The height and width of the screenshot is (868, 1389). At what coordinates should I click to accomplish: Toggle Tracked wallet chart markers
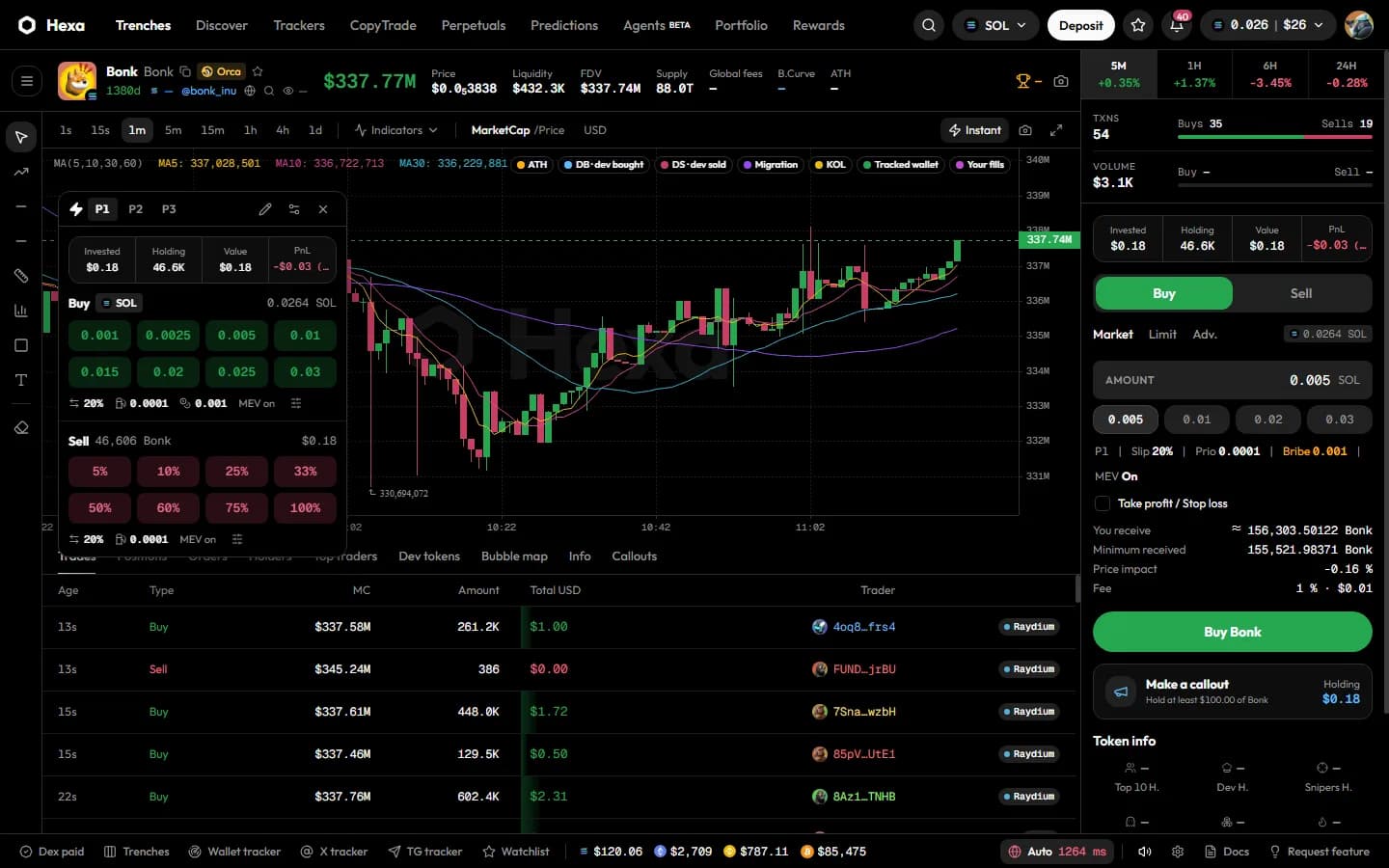pyautogui.click(x=900, y=165)
